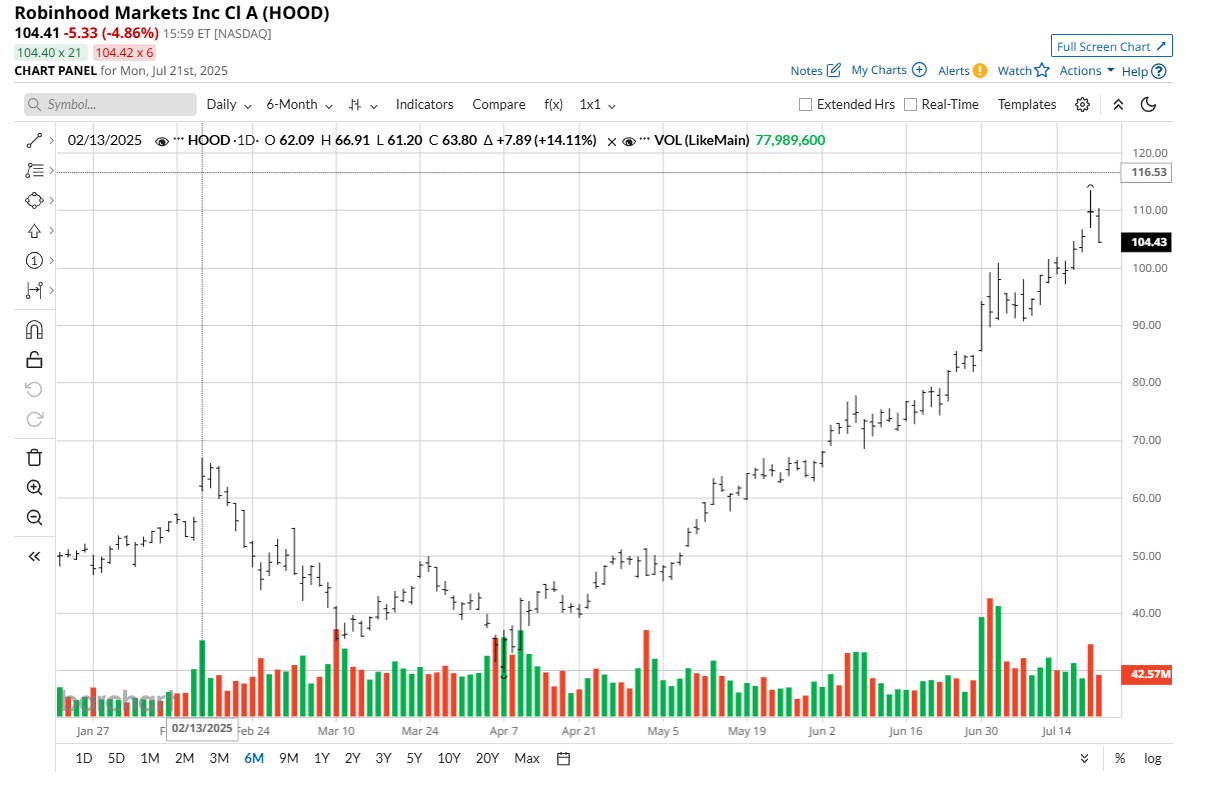Expand more options double chevron down

(1085, 758)
